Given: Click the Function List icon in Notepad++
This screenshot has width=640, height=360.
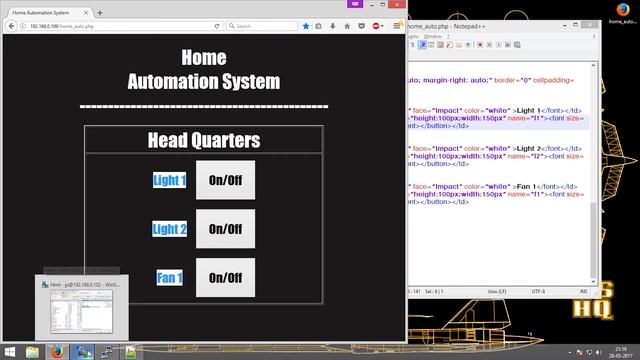Looking at the screenshot, I should 449,45.
